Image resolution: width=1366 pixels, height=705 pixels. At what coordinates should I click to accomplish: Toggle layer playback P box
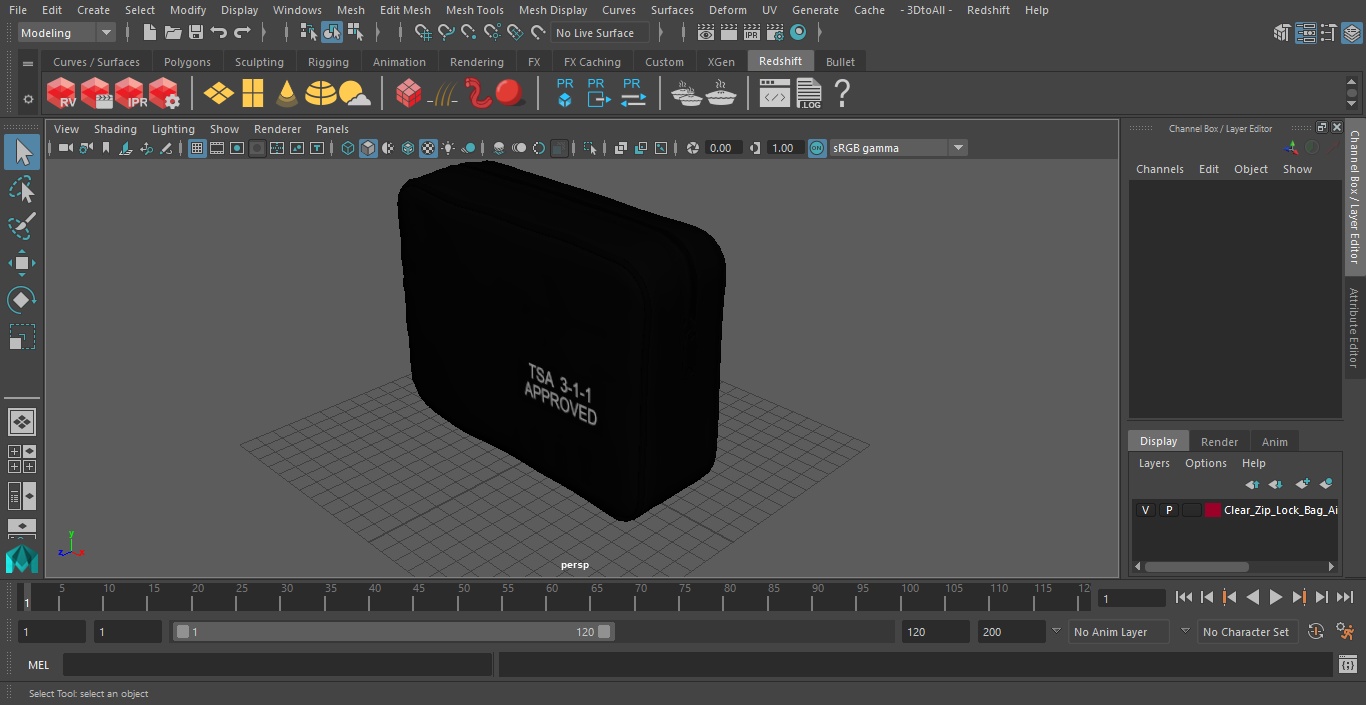point(1168,510)
